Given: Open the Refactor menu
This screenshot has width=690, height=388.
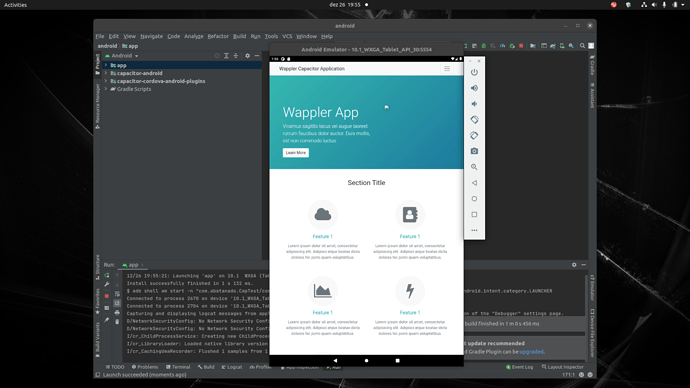Looking at the screenshot, I should point(218,36).
